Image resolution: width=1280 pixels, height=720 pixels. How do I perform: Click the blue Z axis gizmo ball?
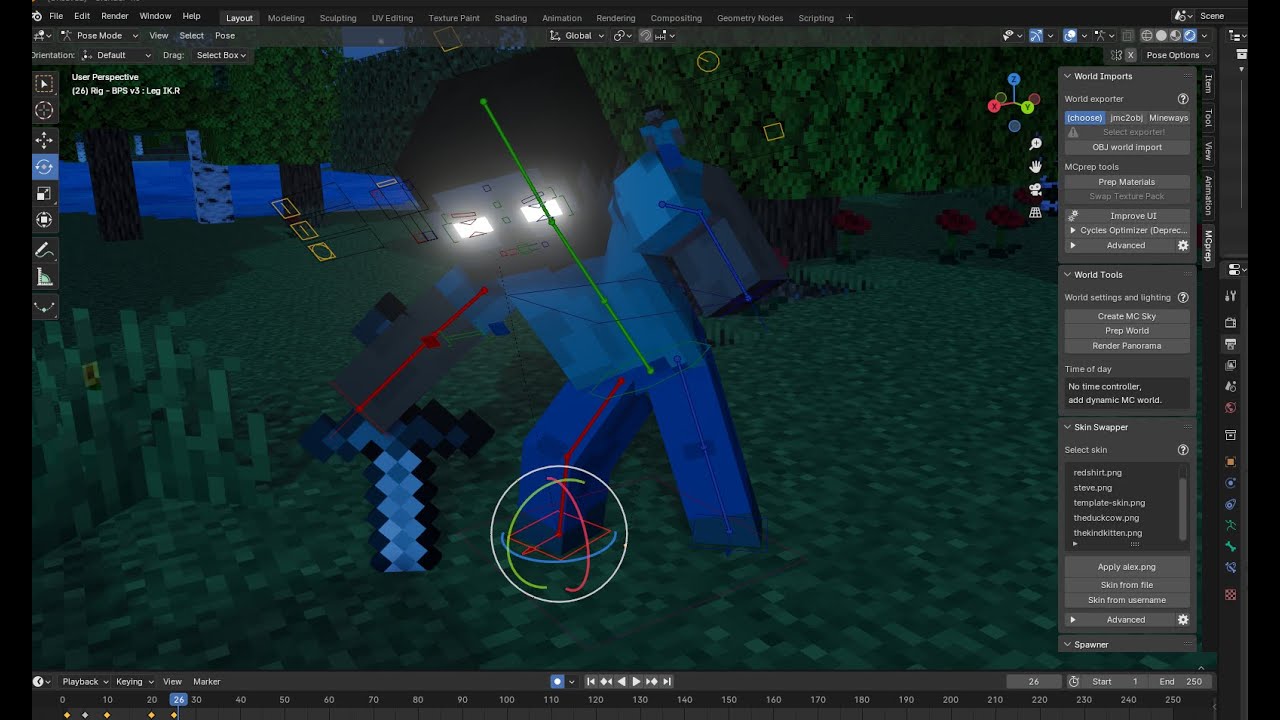pos(1013,79)
